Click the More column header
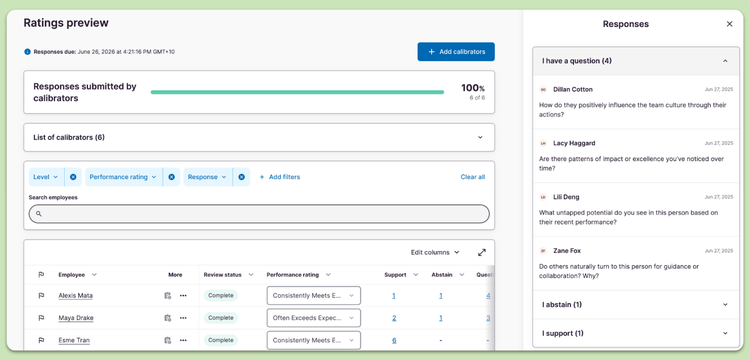Image resolution: width=750 pixels, height=360 pixels. (x=175, y=275)
